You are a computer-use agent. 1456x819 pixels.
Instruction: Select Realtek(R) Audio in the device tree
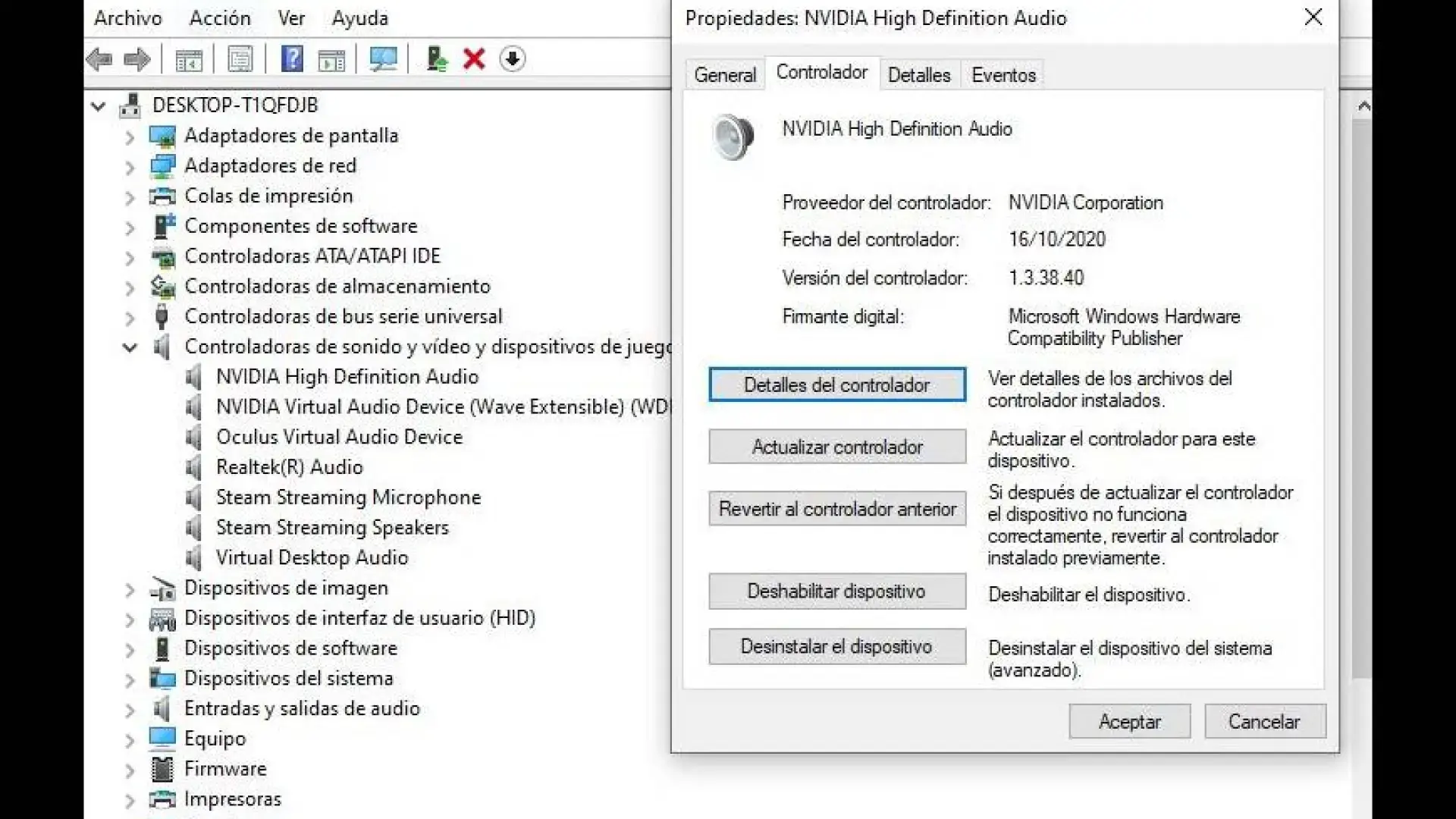click(289, 467)
